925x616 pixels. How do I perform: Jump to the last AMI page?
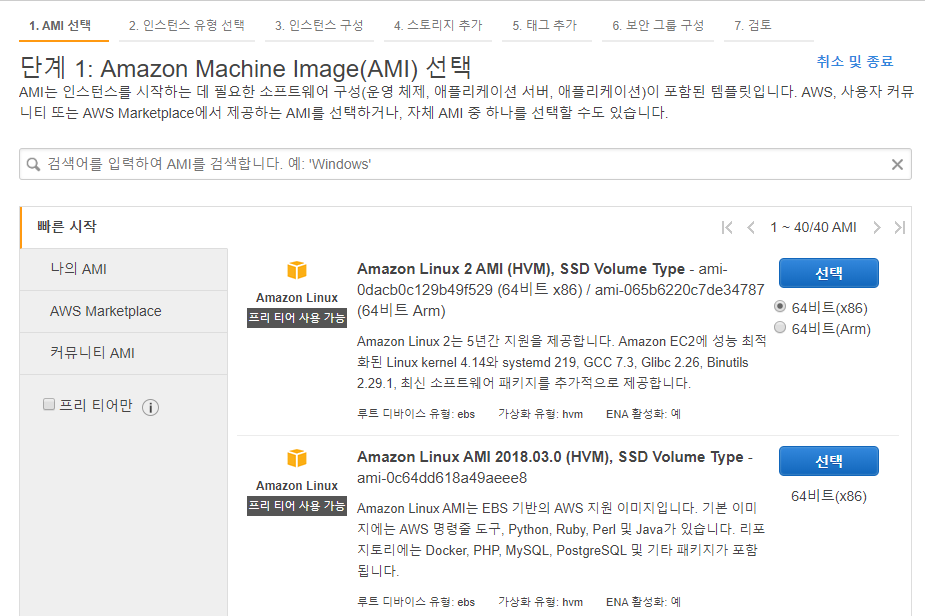tap(900, 228)
